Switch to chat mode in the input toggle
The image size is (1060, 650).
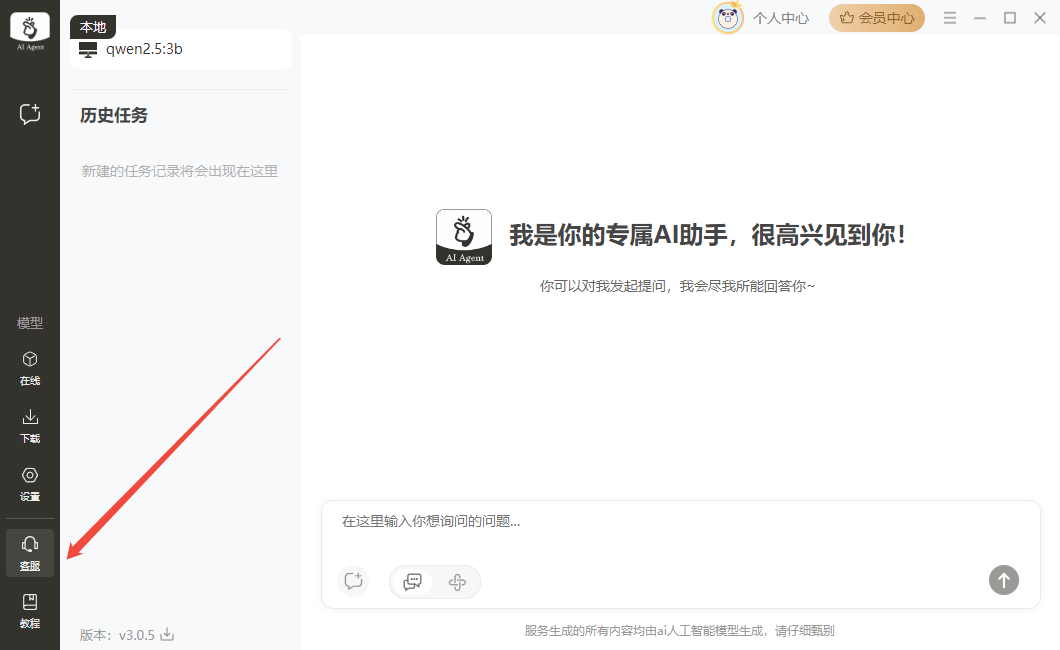[x=412, y=581]
